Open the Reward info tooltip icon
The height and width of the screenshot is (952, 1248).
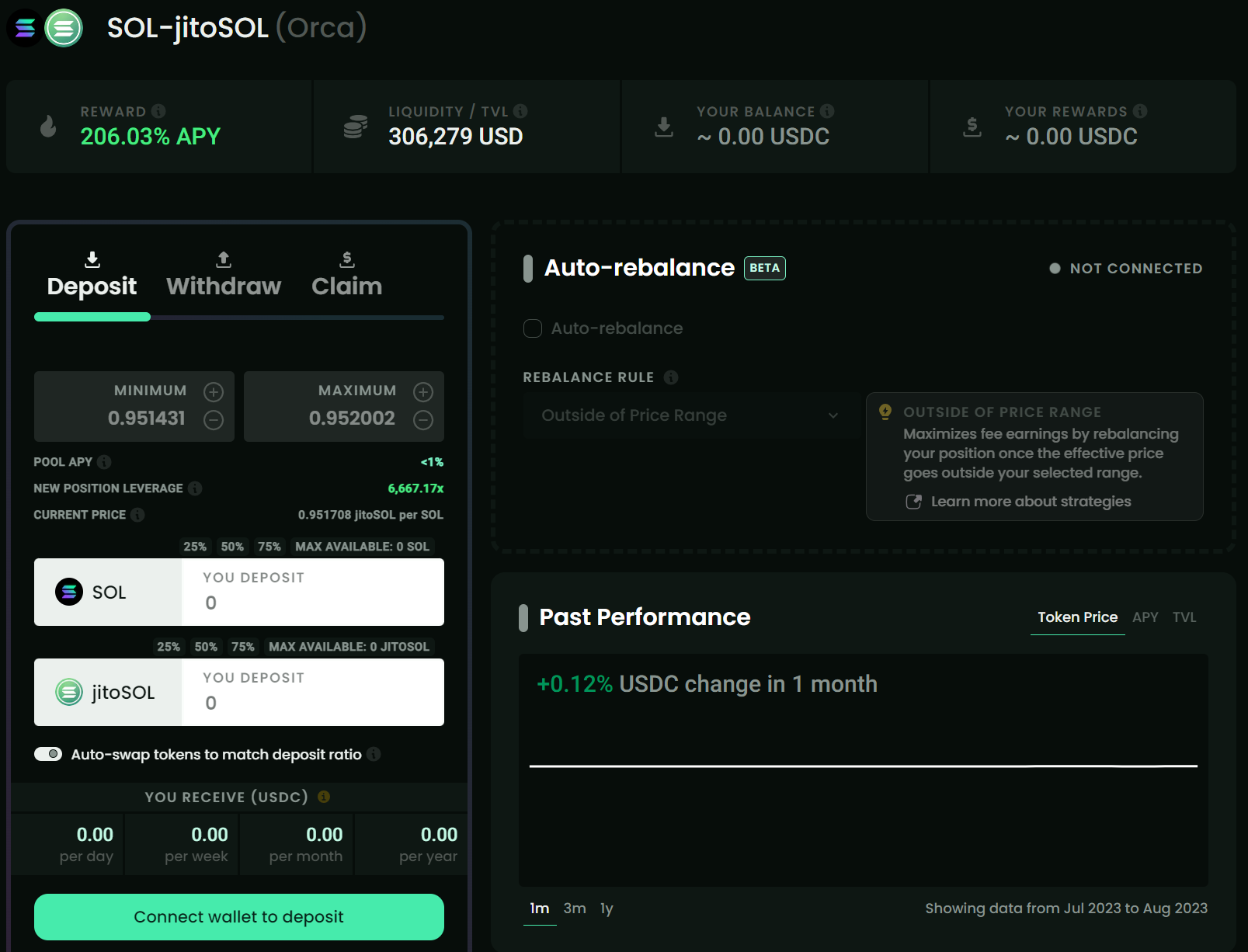point(158,111)
